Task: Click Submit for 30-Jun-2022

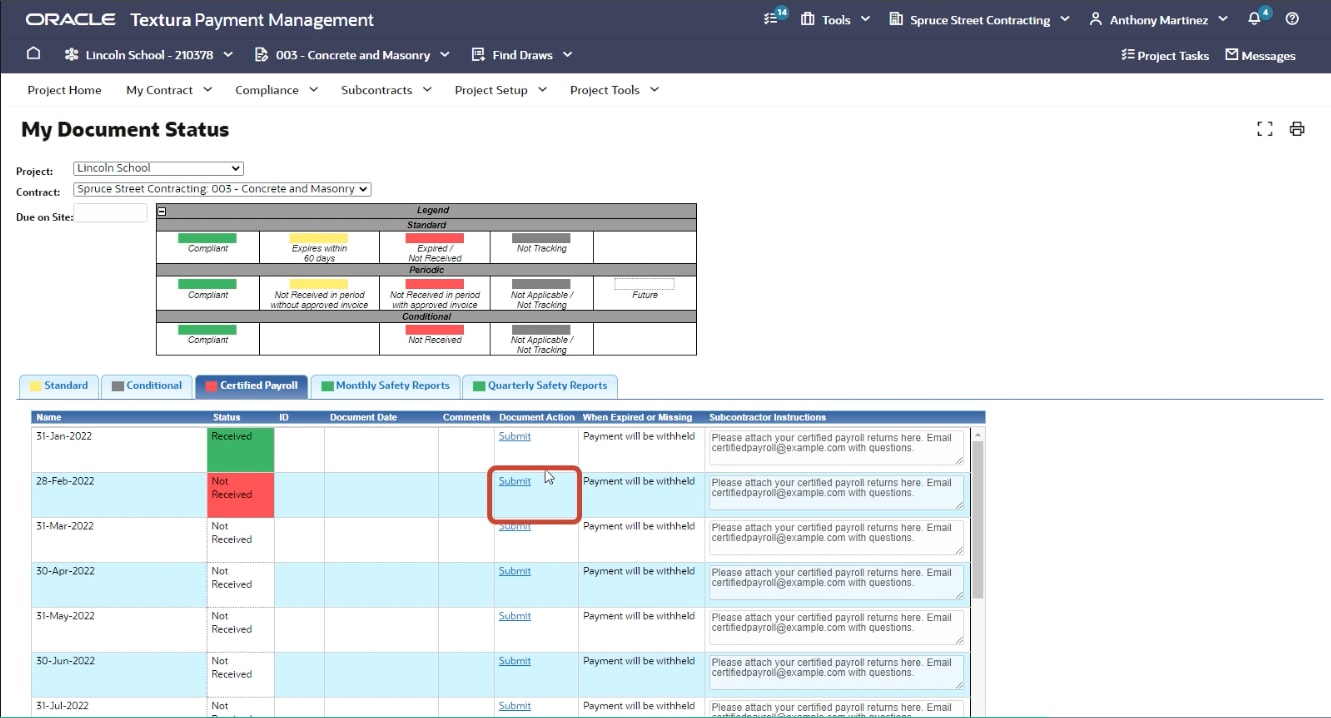Action: [x=515, y=661]
